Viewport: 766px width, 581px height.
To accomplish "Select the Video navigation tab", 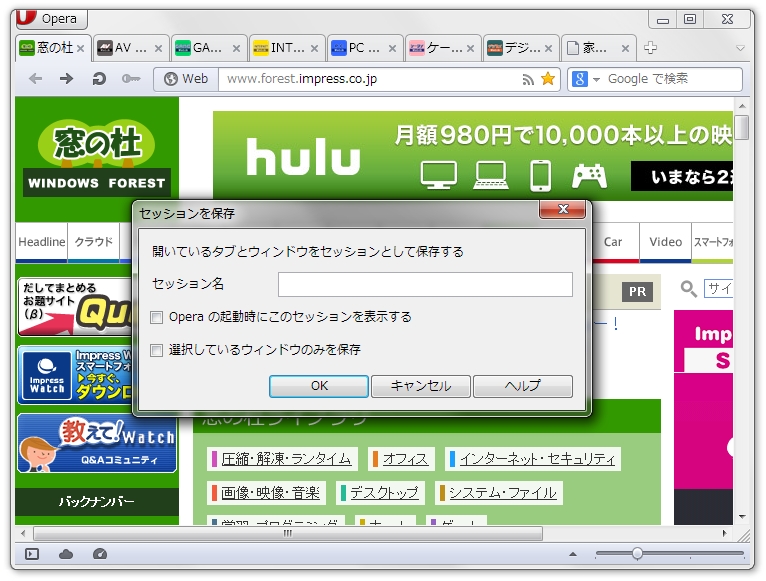I will (x=665, y=242).
